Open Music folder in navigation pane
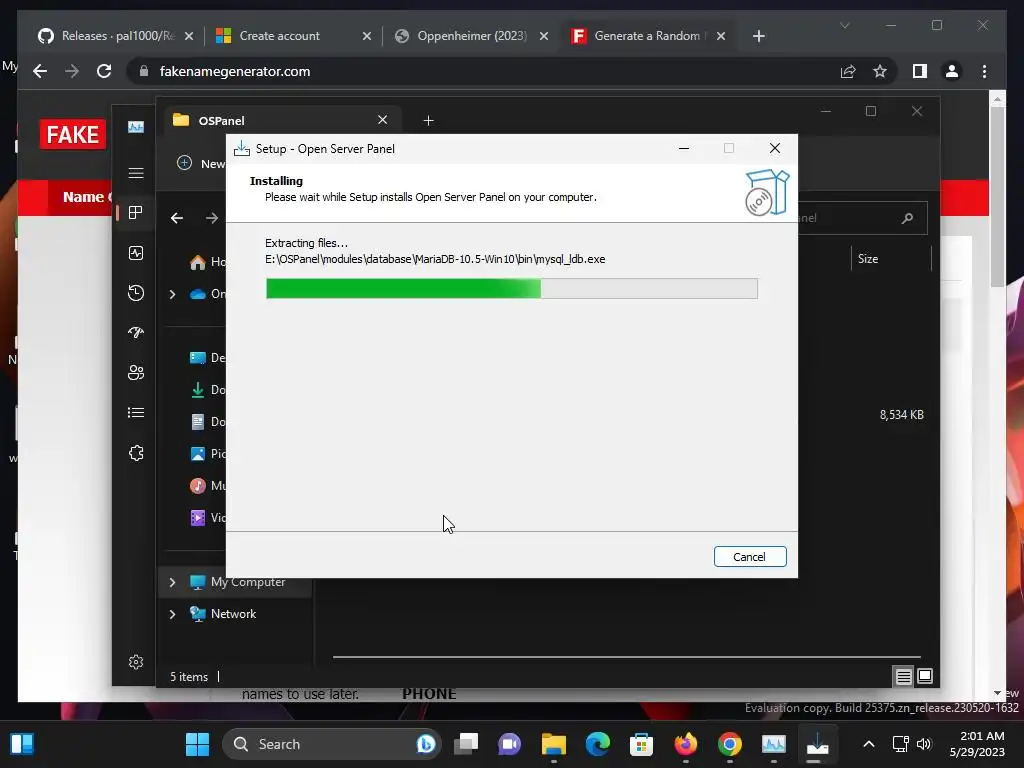1024x768 pixels. [x=208, y=486]
